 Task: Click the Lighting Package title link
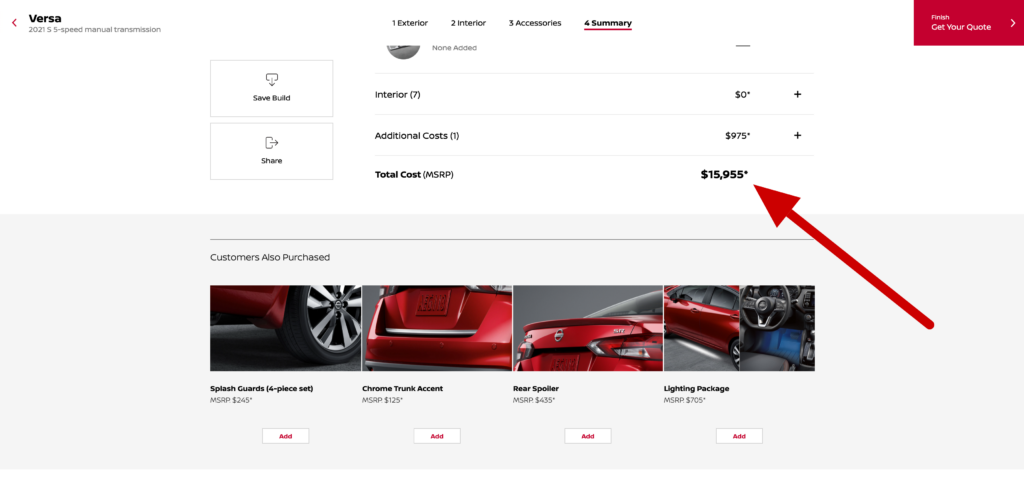point(696,389)
